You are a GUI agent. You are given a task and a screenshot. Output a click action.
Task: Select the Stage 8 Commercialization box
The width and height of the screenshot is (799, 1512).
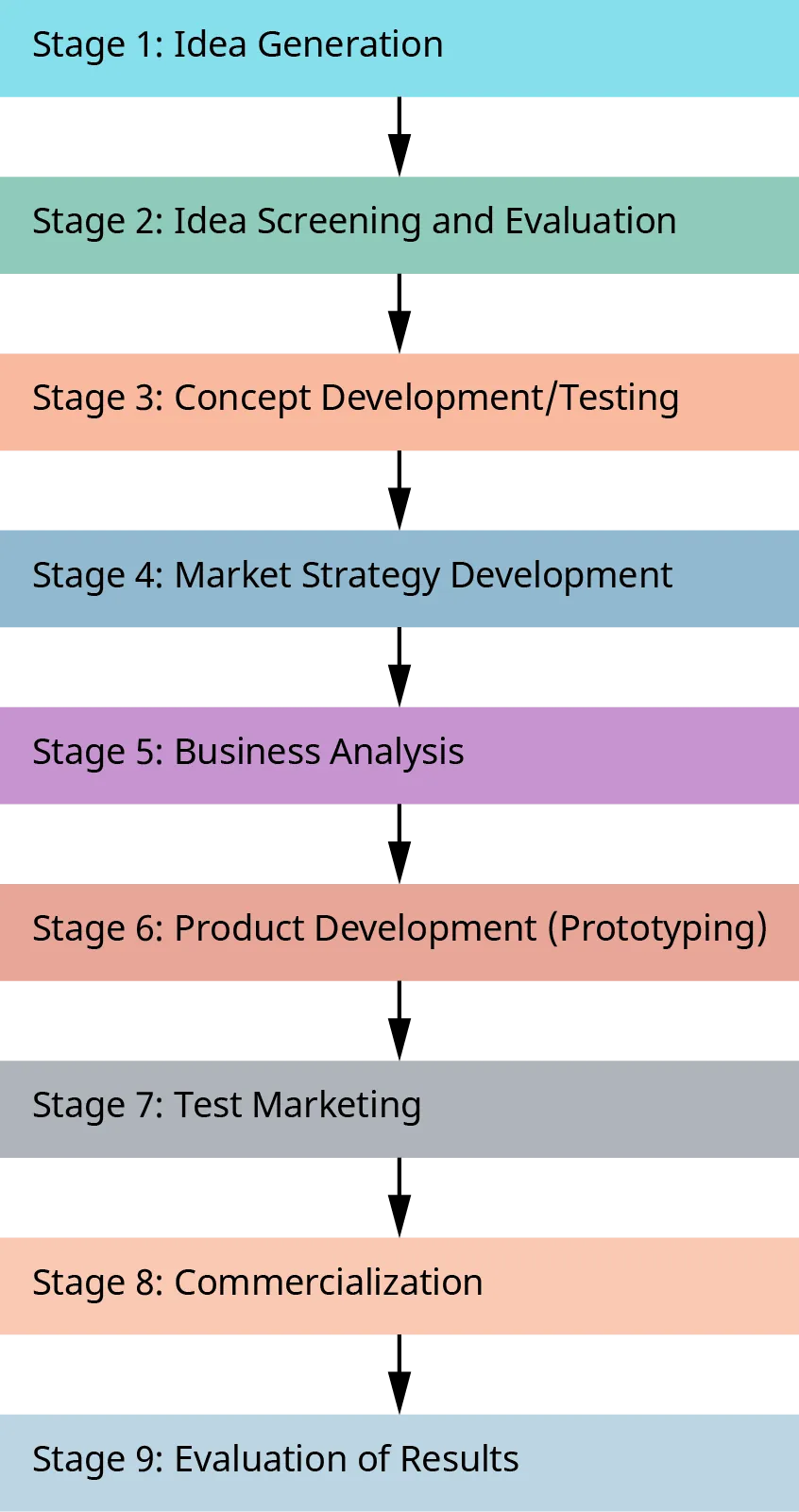399,1285
